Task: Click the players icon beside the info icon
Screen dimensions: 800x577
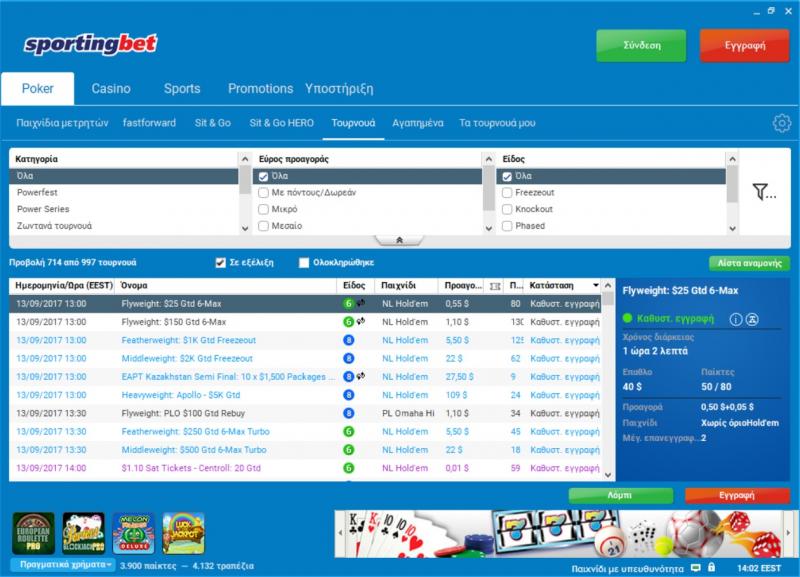Action: pos(752,319)
